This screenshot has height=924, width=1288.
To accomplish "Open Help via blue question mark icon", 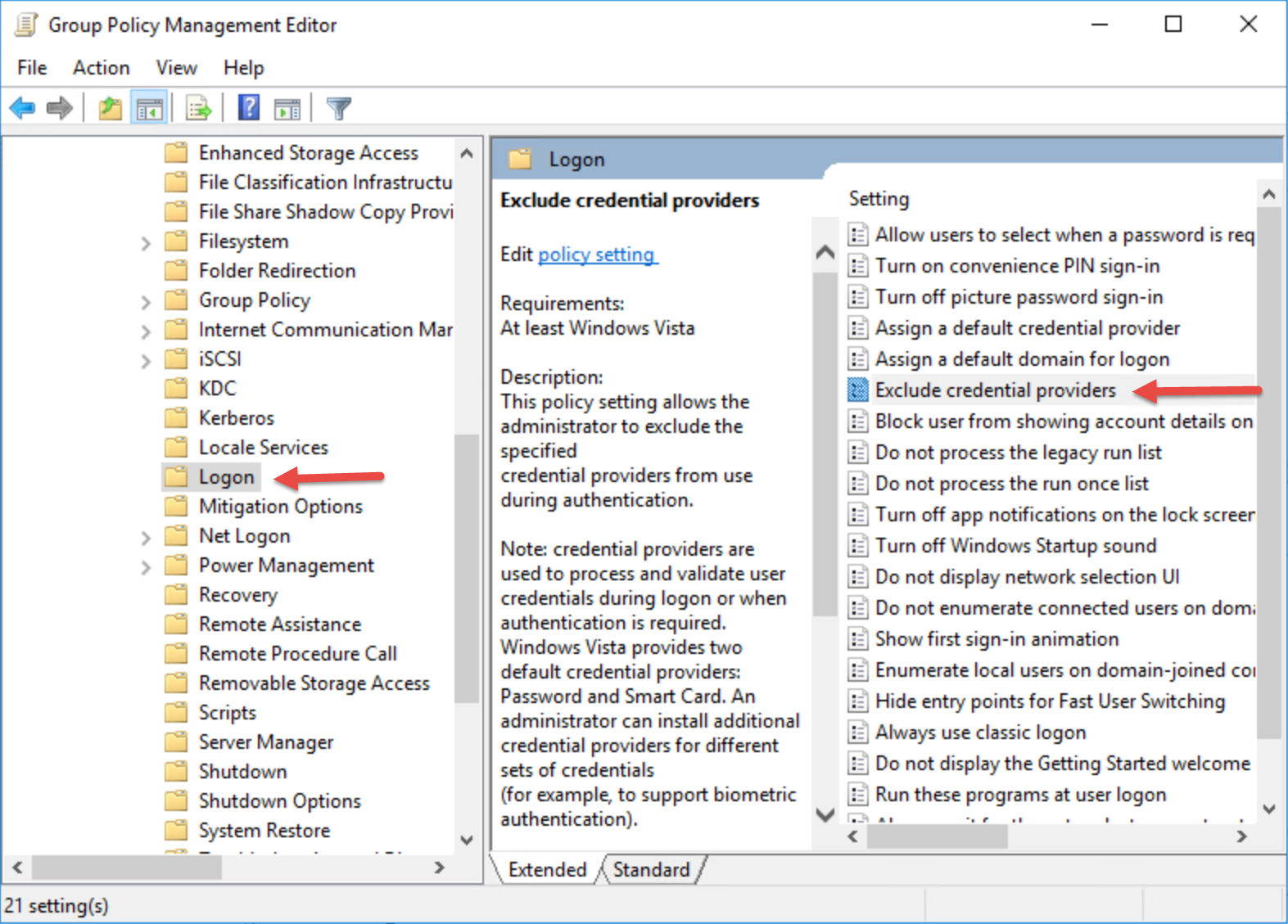I will pyautogui.click(x=249, y=108).
